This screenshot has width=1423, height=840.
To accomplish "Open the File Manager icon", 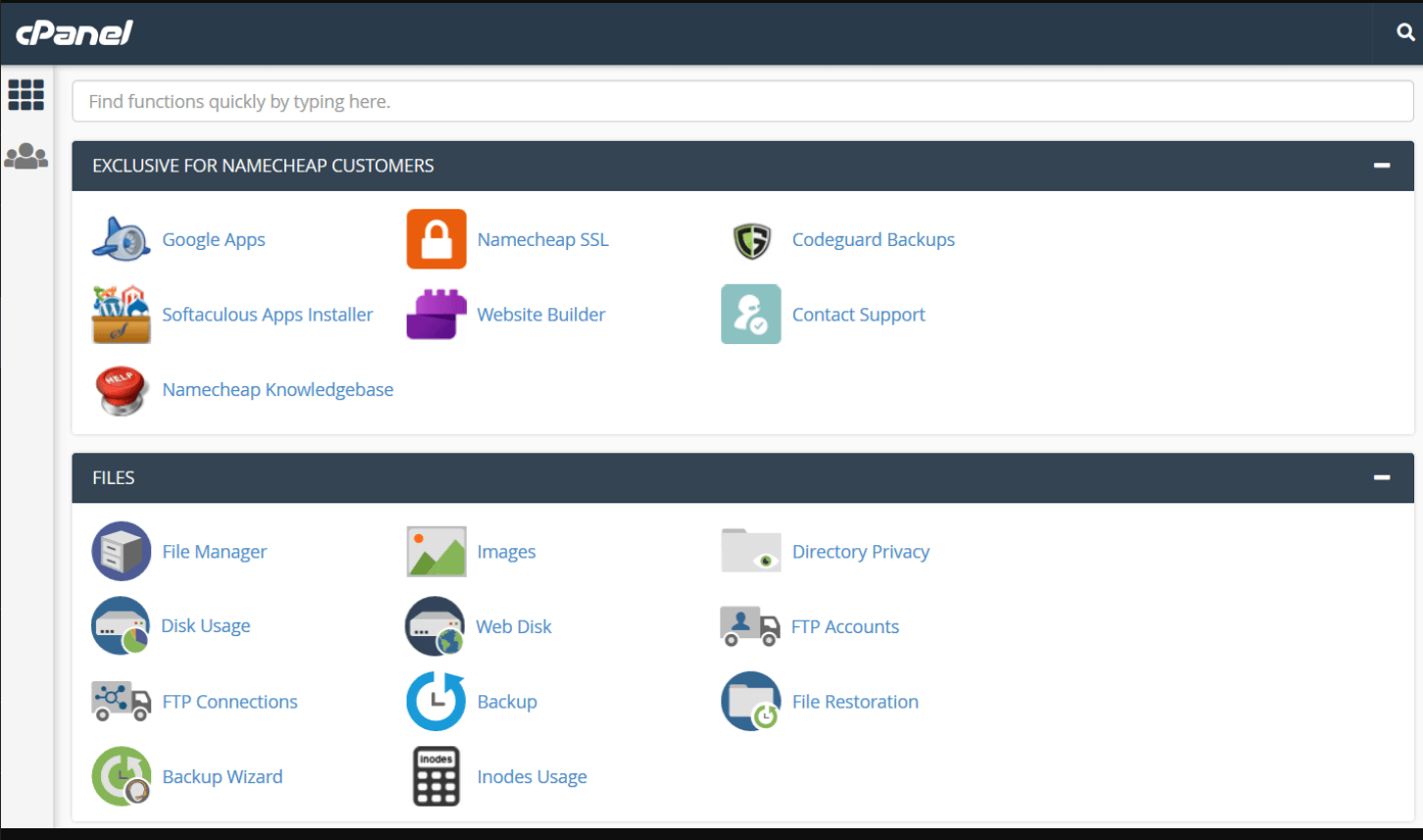I will (x=122, y=551).
